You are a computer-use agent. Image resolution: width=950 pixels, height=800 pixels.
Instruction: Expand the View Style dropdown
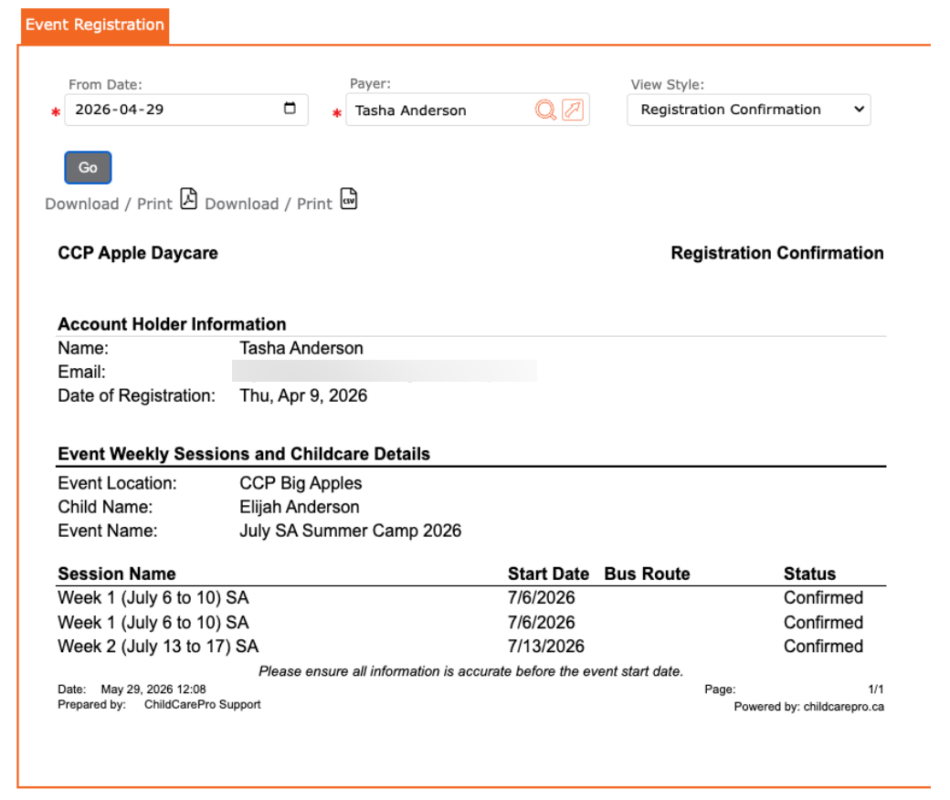click(x=749, y=110)
